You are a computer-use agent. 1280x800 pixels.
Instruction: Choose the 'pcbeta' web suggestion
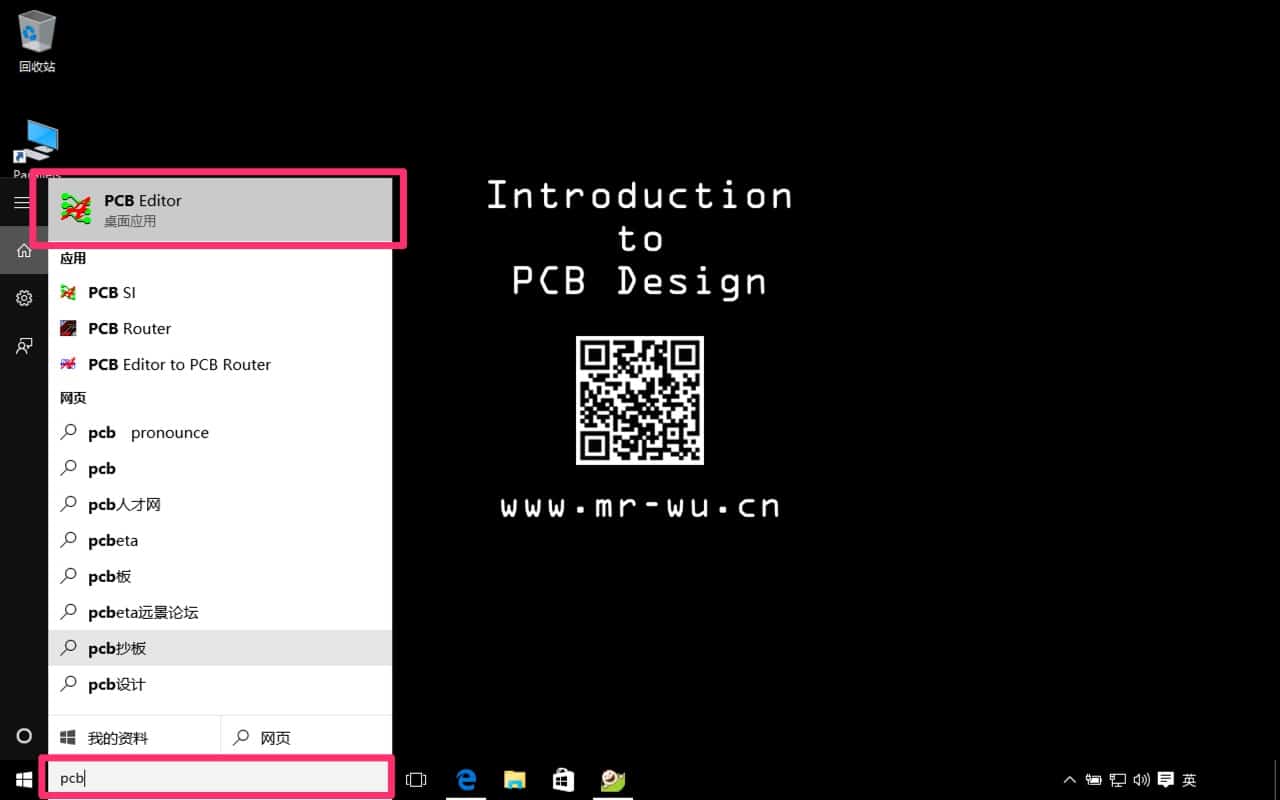pyautogui.click(x=220, y=540)
